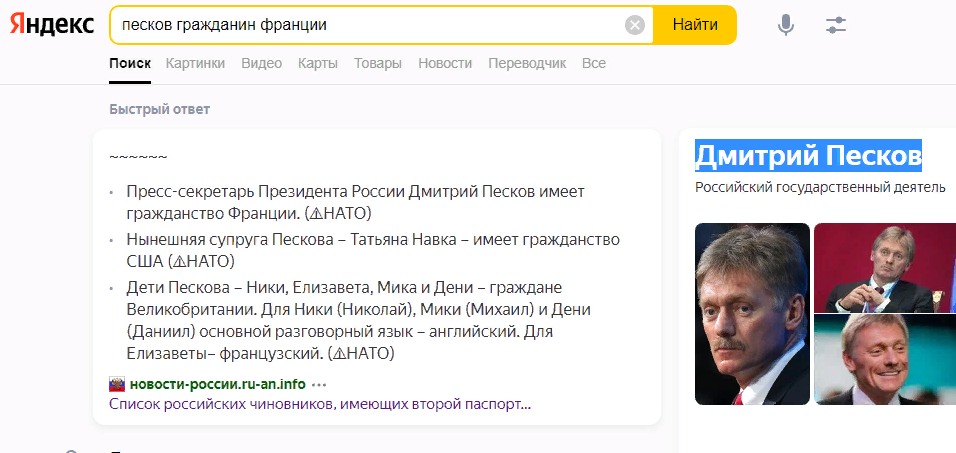Open three-dot menu next to source site
This screenshot has width=956, height=453.
click(x=319, y=385)
